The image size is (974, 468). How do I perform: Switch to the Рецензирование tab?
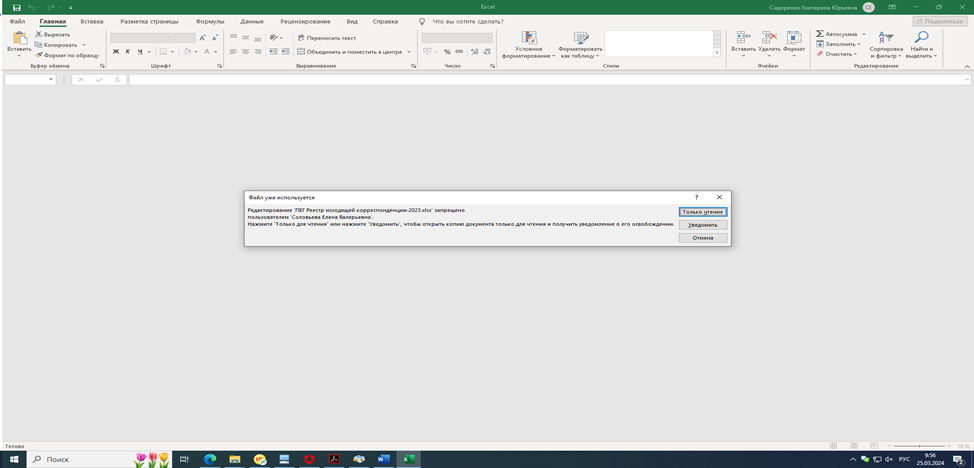pyautogui.click(x=305, y=21)
